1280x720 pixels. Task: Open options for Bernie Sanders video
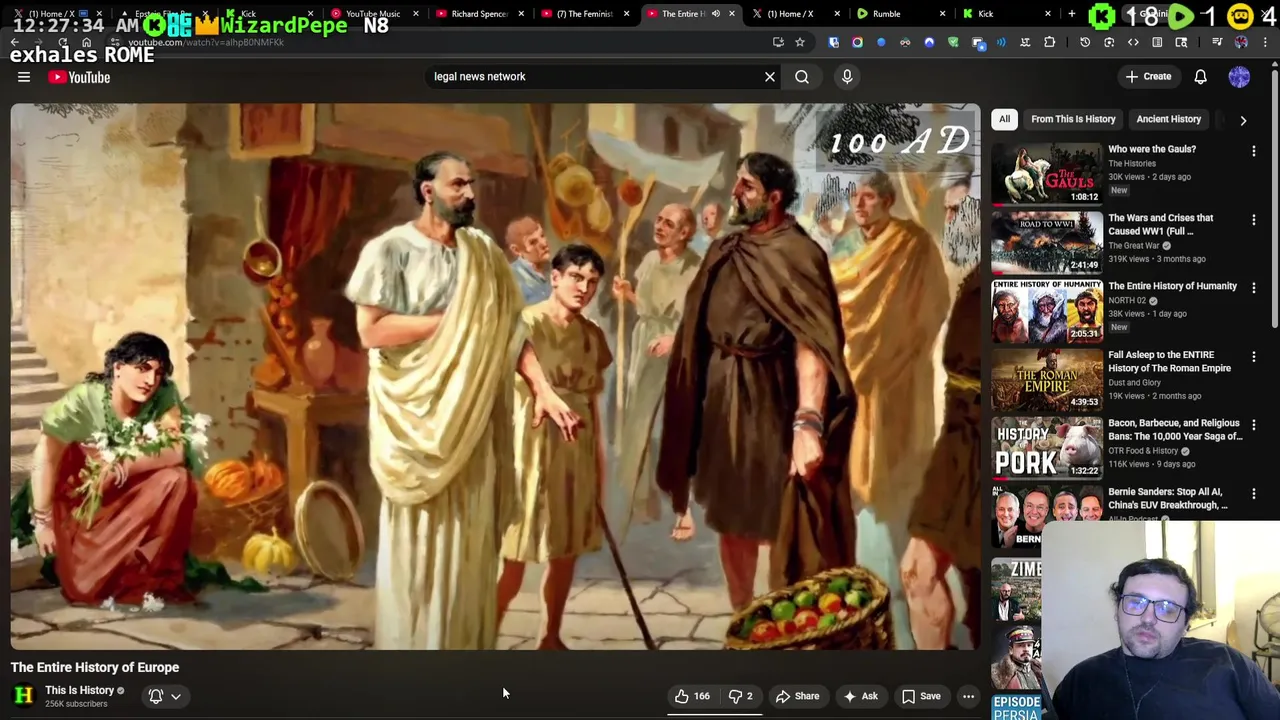tap(1254, 493)
